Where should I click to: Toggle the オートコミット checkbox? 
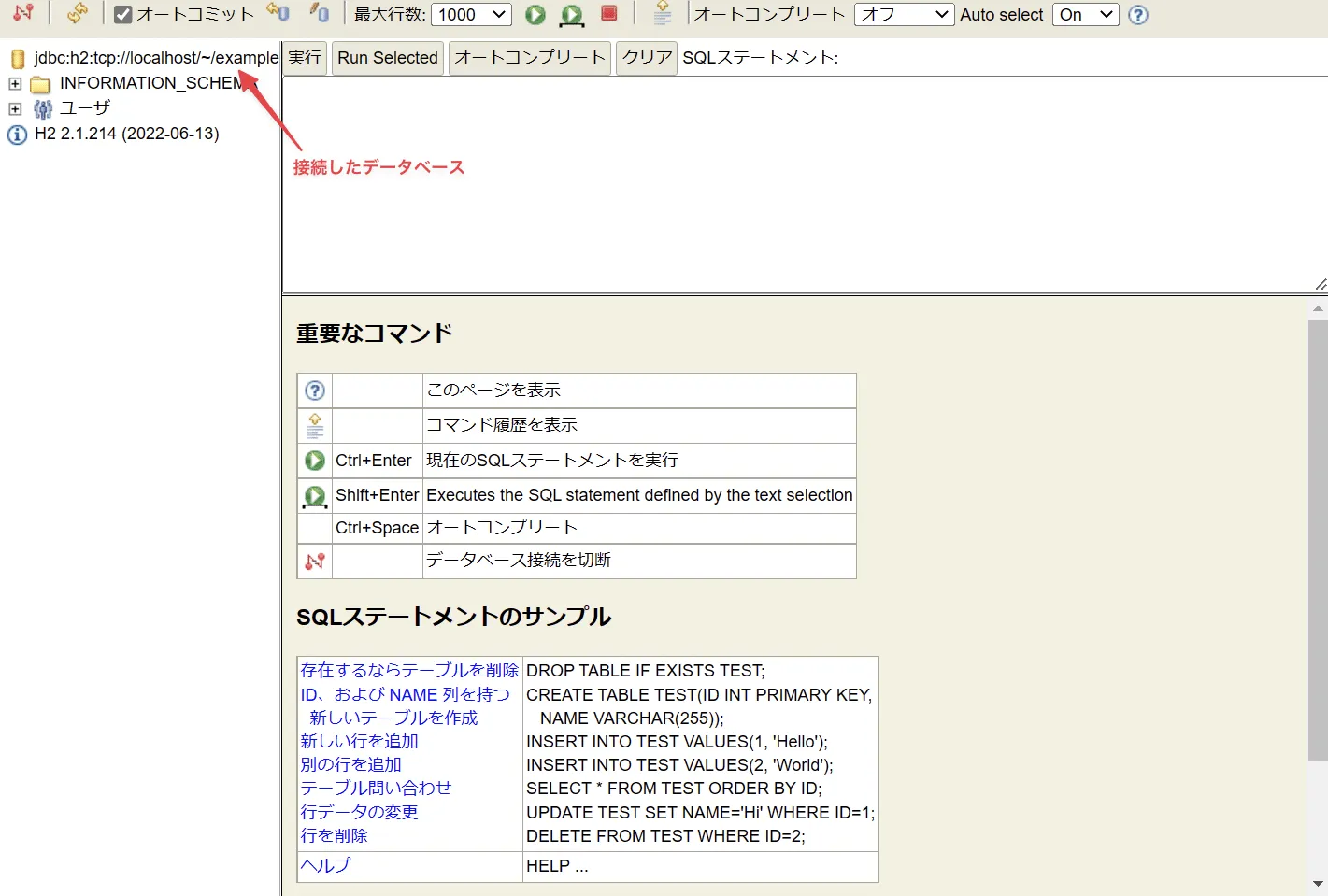click(x=122, y=15)
